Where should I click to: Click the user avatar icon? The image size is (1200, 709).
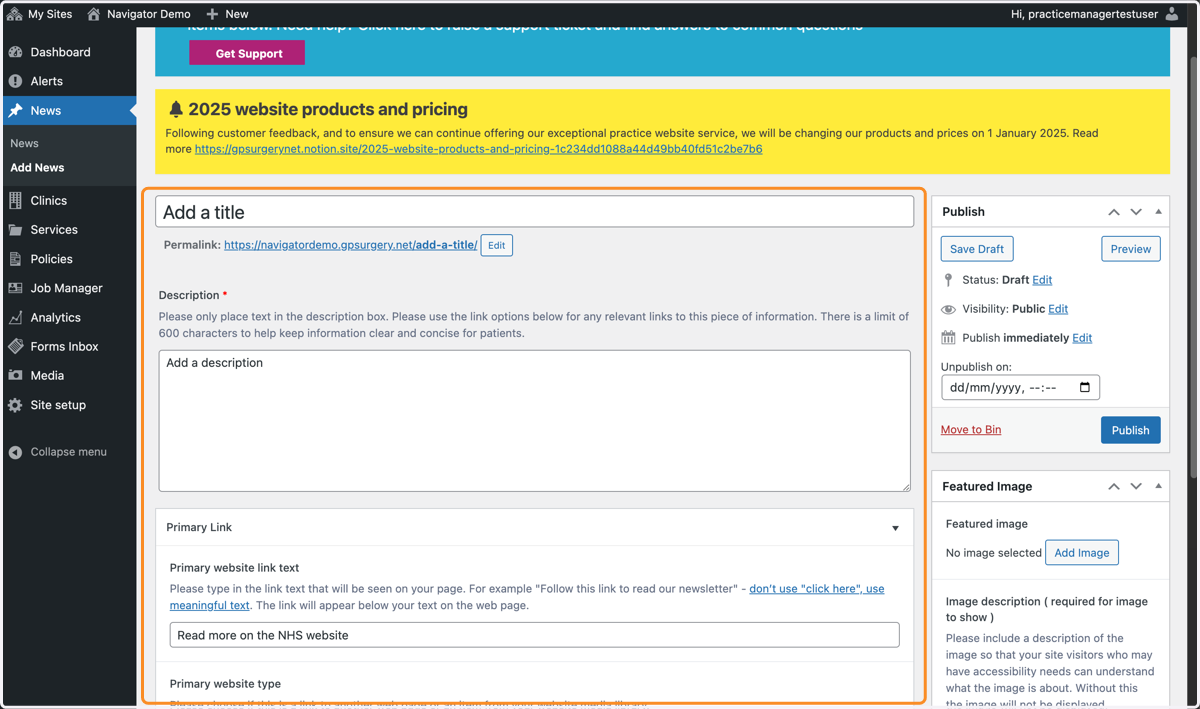click(x=1172, y=14)
